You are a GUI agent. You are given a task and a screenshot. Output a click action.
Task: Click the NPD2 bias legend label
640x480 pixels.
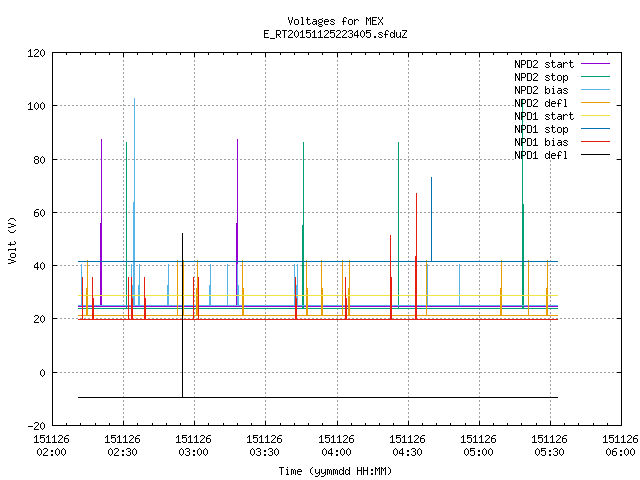(541, 90)
